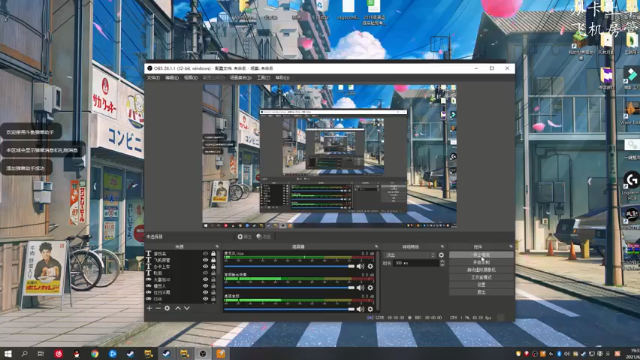Open the 场景集合(S) menu
Image resolution: width=640 pixels, height=360 pixels.
(x=240, y=78)
